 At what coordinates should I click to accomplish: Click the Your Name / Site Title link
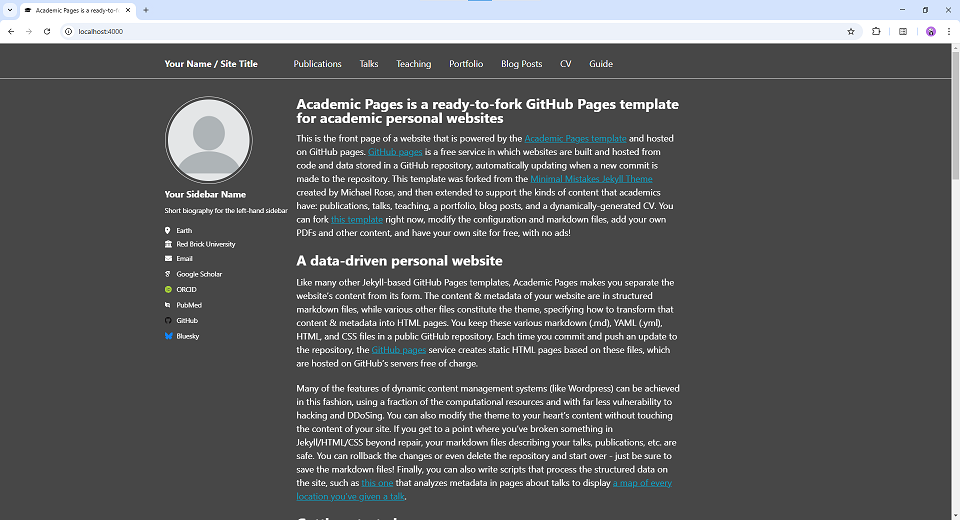[211, 64]
